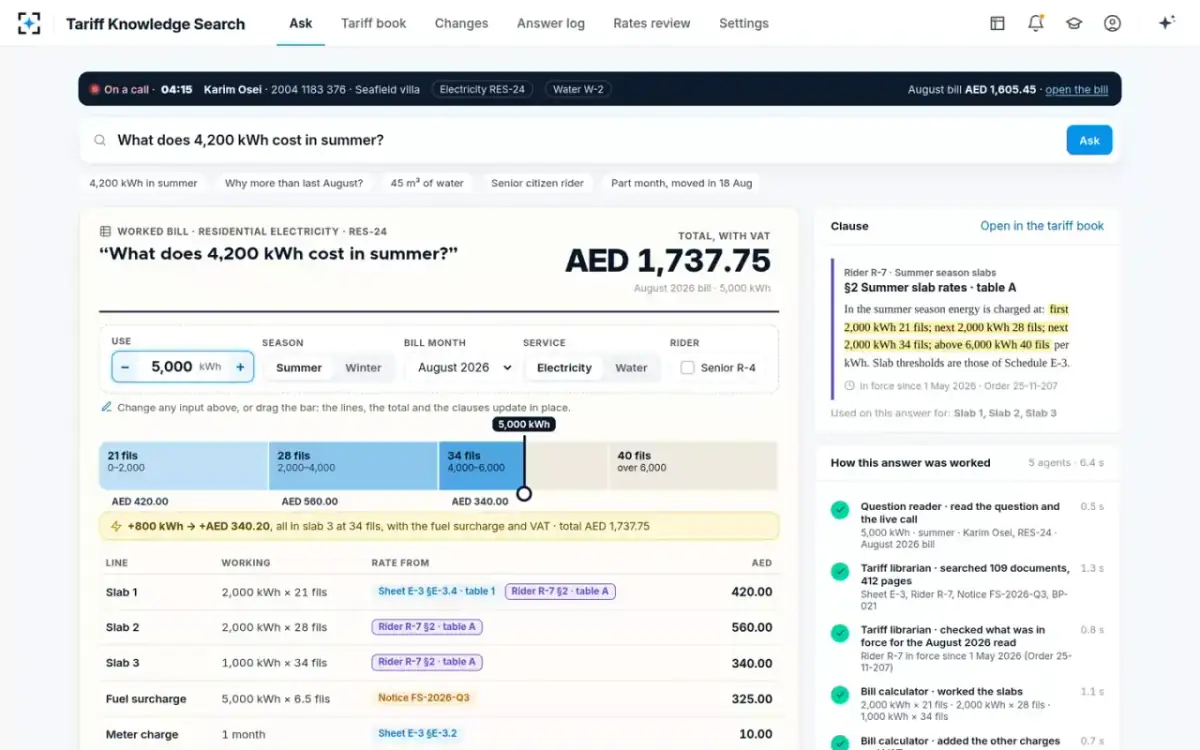Click the 28 fils slab bar segment
Image resolution: width=1200 pixels, height=750 pixels.
click(x=353, y=466)
